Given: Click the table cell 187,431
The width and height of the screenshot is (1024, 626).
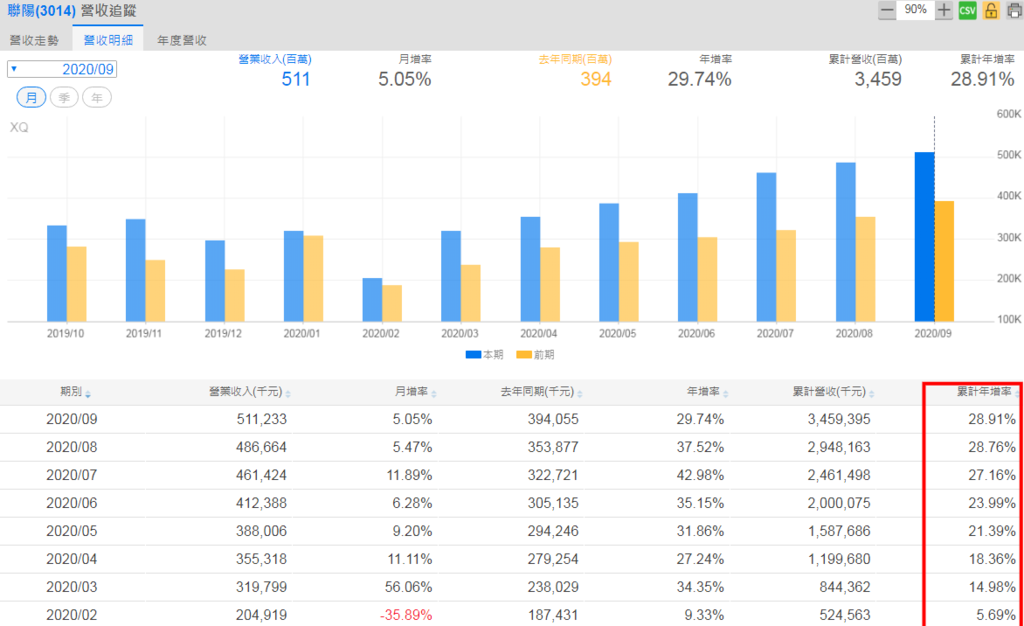Looking at the screenshot, I should [x=553, y=615].
